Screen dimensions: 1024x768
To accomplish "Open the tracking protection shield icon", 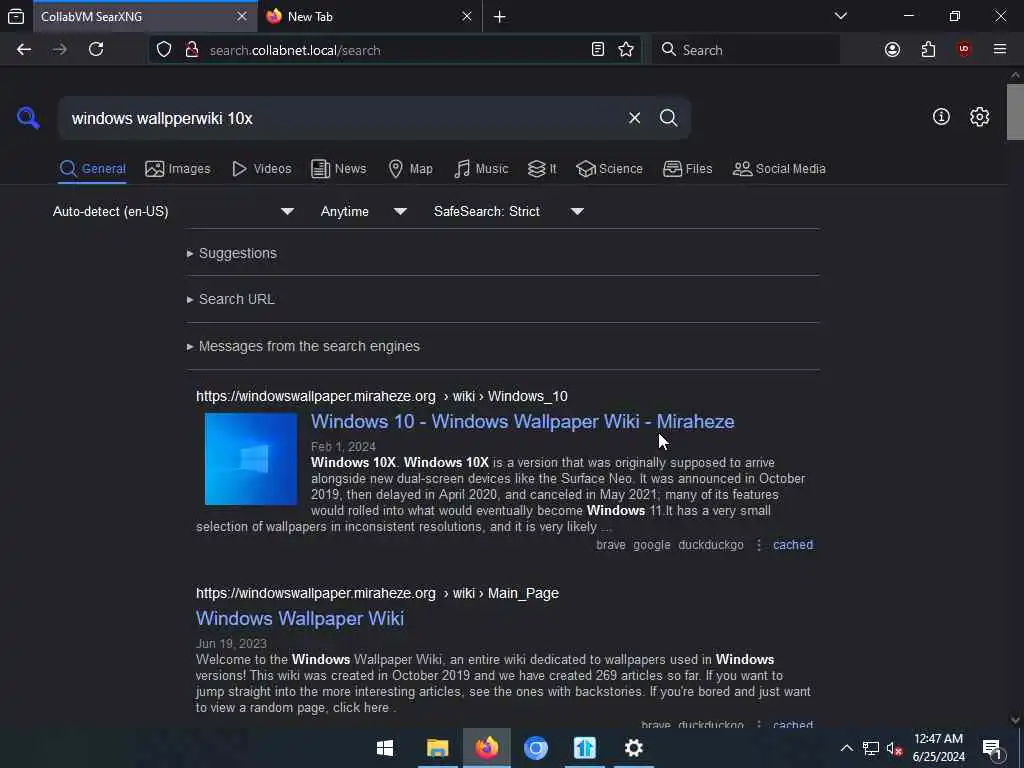I will click(x=164, y=50).
